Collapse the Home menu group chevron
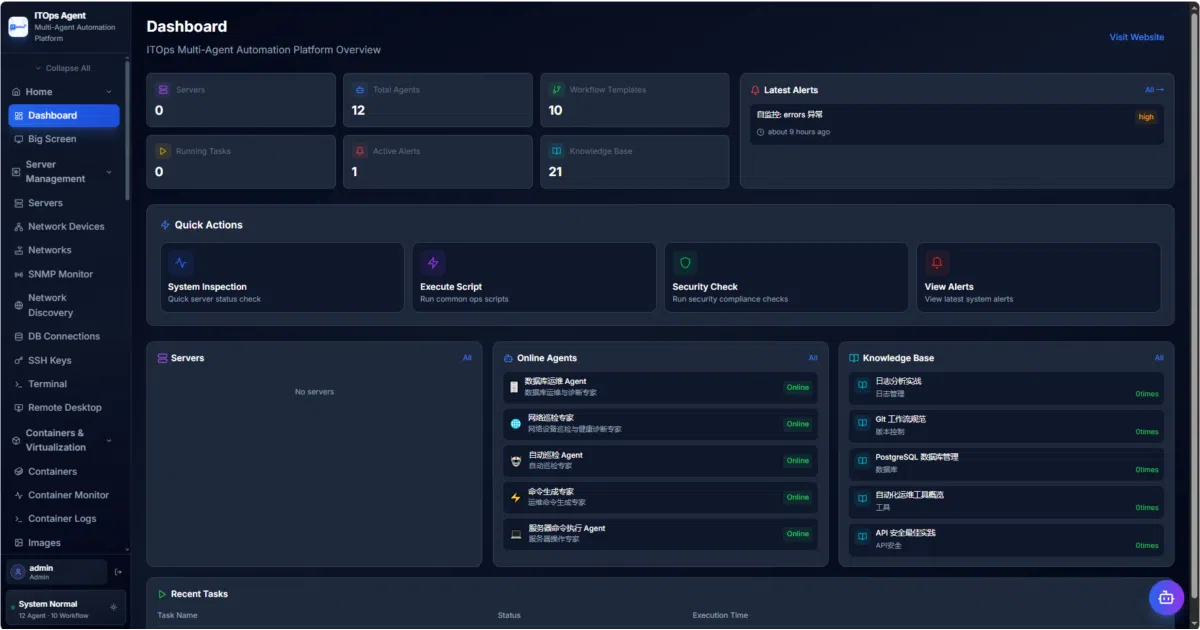The image size is (1200, 630). tap(109, 92)
